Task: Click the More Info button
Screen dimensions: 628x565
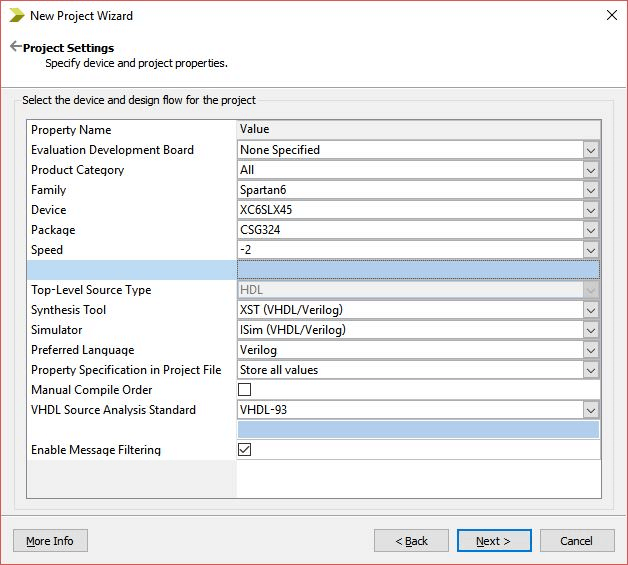Action: click(50, 541)
